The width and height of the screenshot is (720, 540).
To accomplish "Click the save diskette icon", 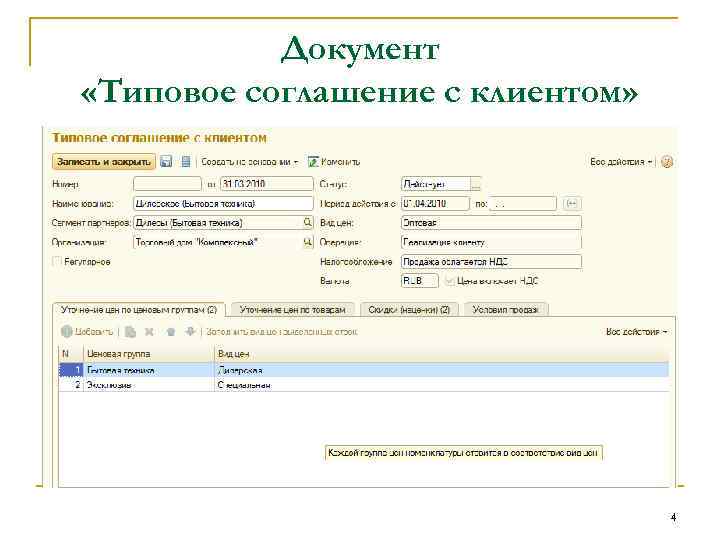I will point(166,162).
